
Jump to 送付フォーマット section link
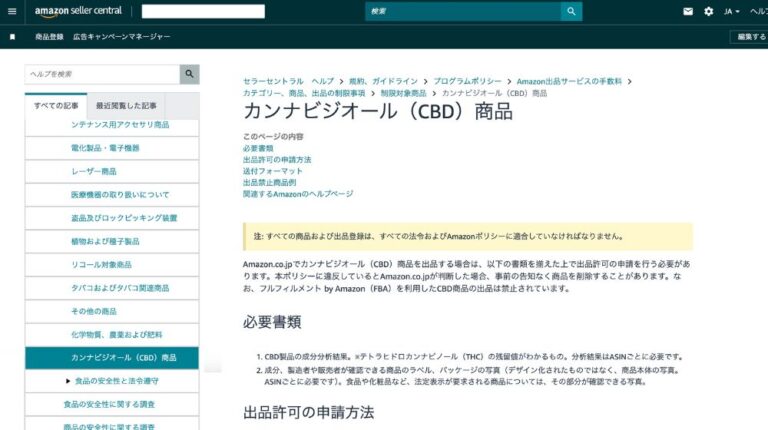273,171
